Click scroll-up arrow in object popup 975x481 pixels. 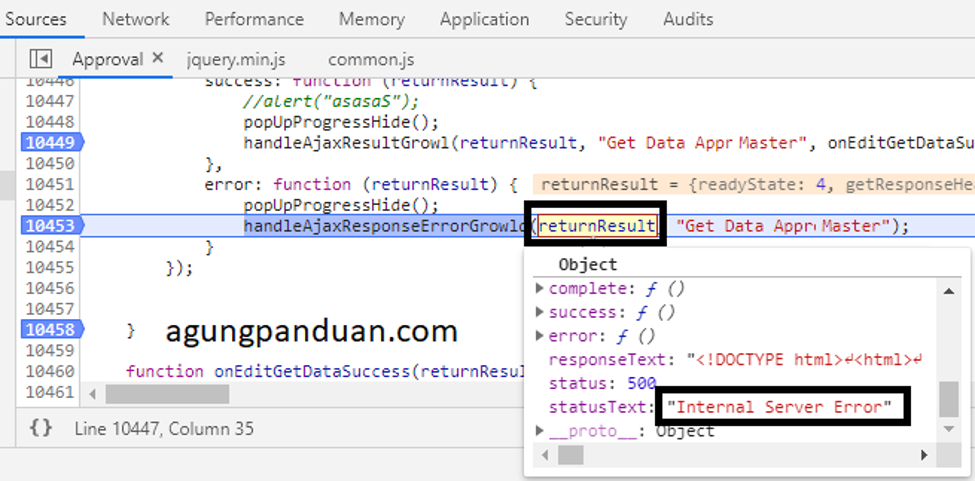(x=949, y=291)
